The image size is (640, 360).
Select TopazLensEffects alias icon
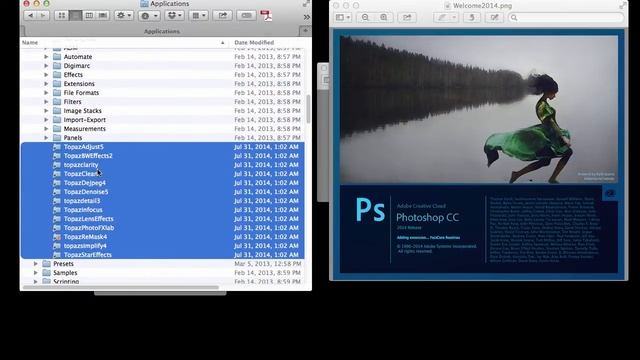pos(57,219)
